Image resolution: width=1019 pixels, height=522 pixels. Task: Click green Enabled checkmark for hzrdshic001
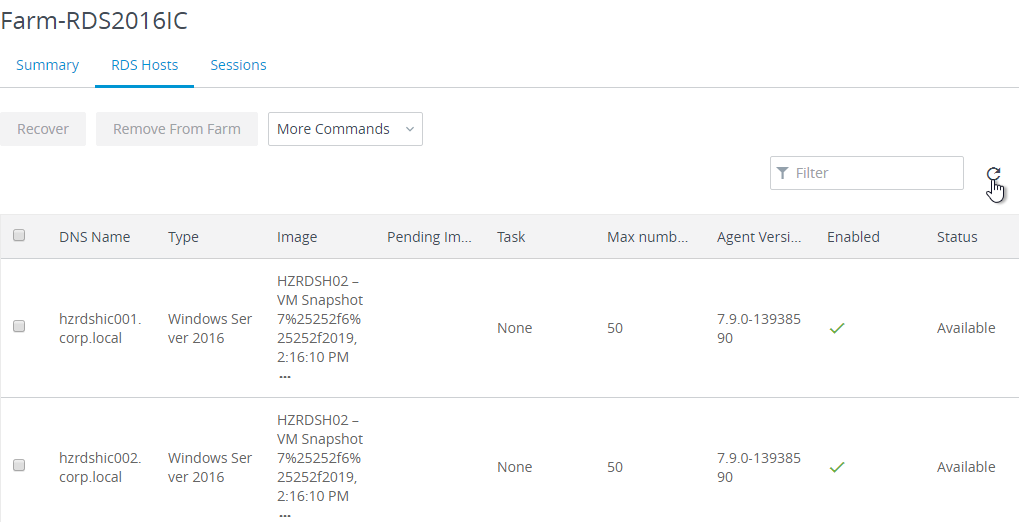point(837,328)
